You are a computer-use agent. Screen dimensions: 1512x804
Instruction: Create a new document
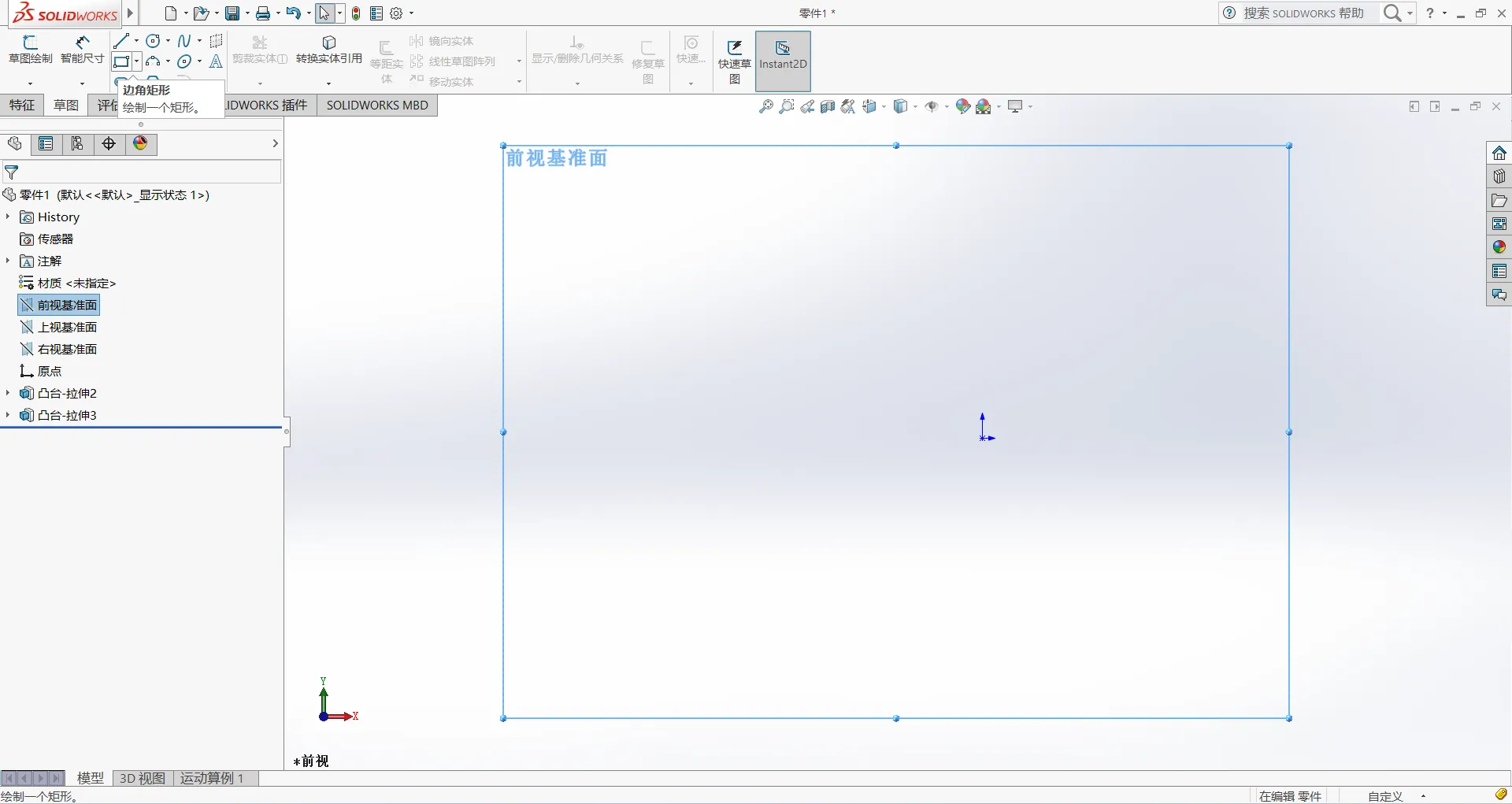point(170,13)
